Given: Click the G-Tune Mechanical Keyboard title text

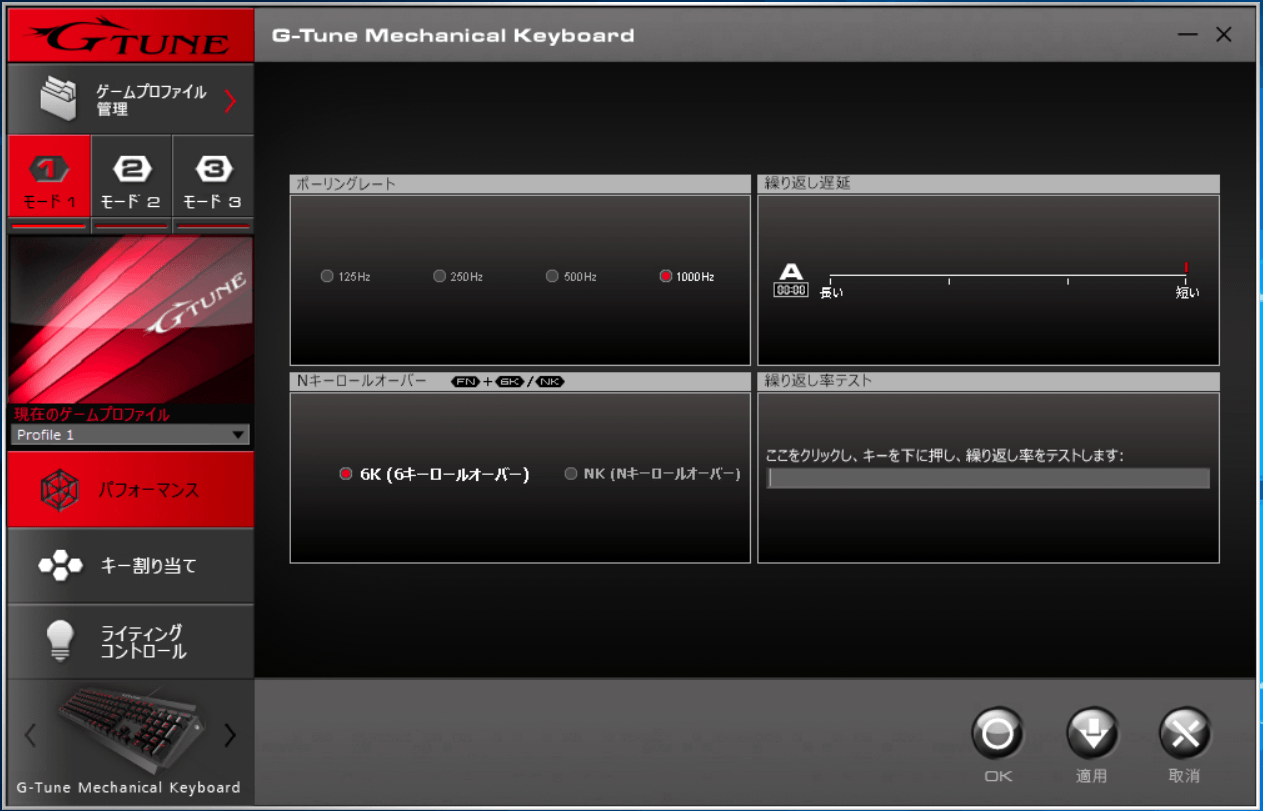Looking at the screenshot, I should coord(453,35).
